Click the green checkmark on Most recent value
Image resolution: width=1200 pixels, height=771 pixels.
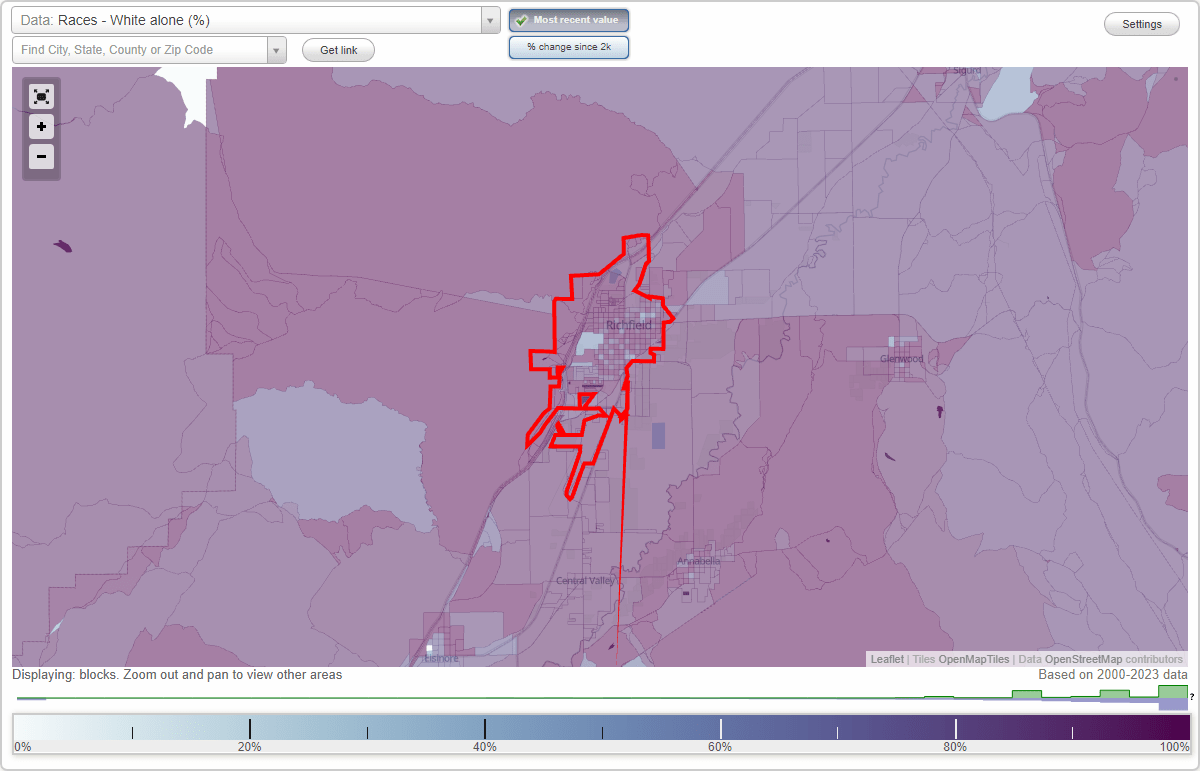tap(523, 19)
